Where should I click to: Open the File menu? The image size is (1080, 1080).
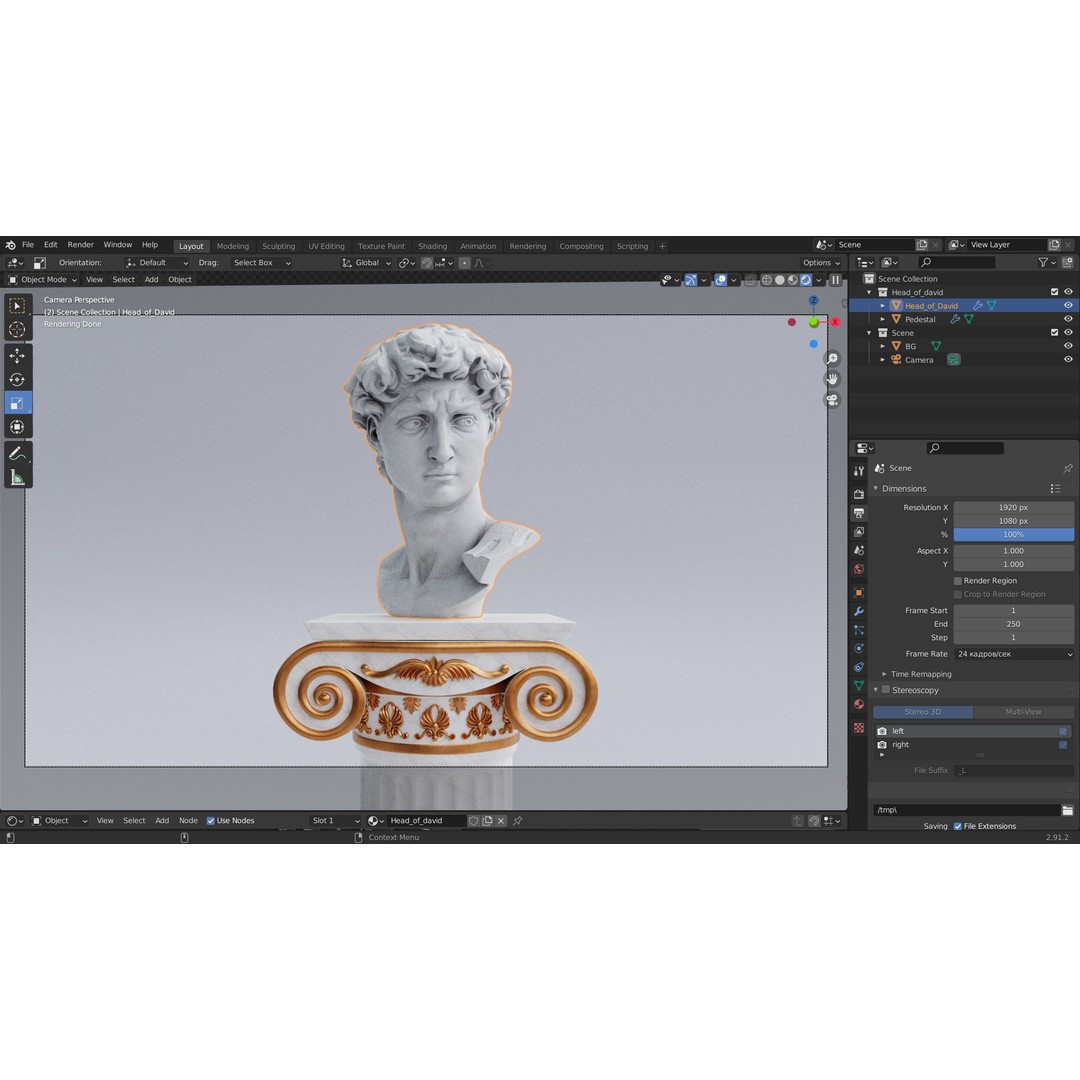[28, 245]
